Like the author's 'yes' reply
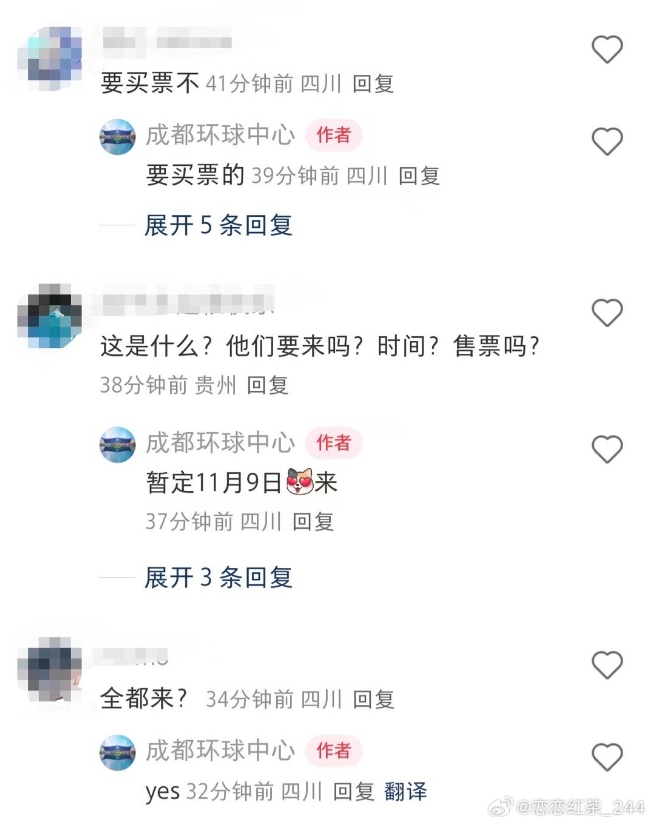The height and width of the screenshot is (817, 649). [607, 757]
